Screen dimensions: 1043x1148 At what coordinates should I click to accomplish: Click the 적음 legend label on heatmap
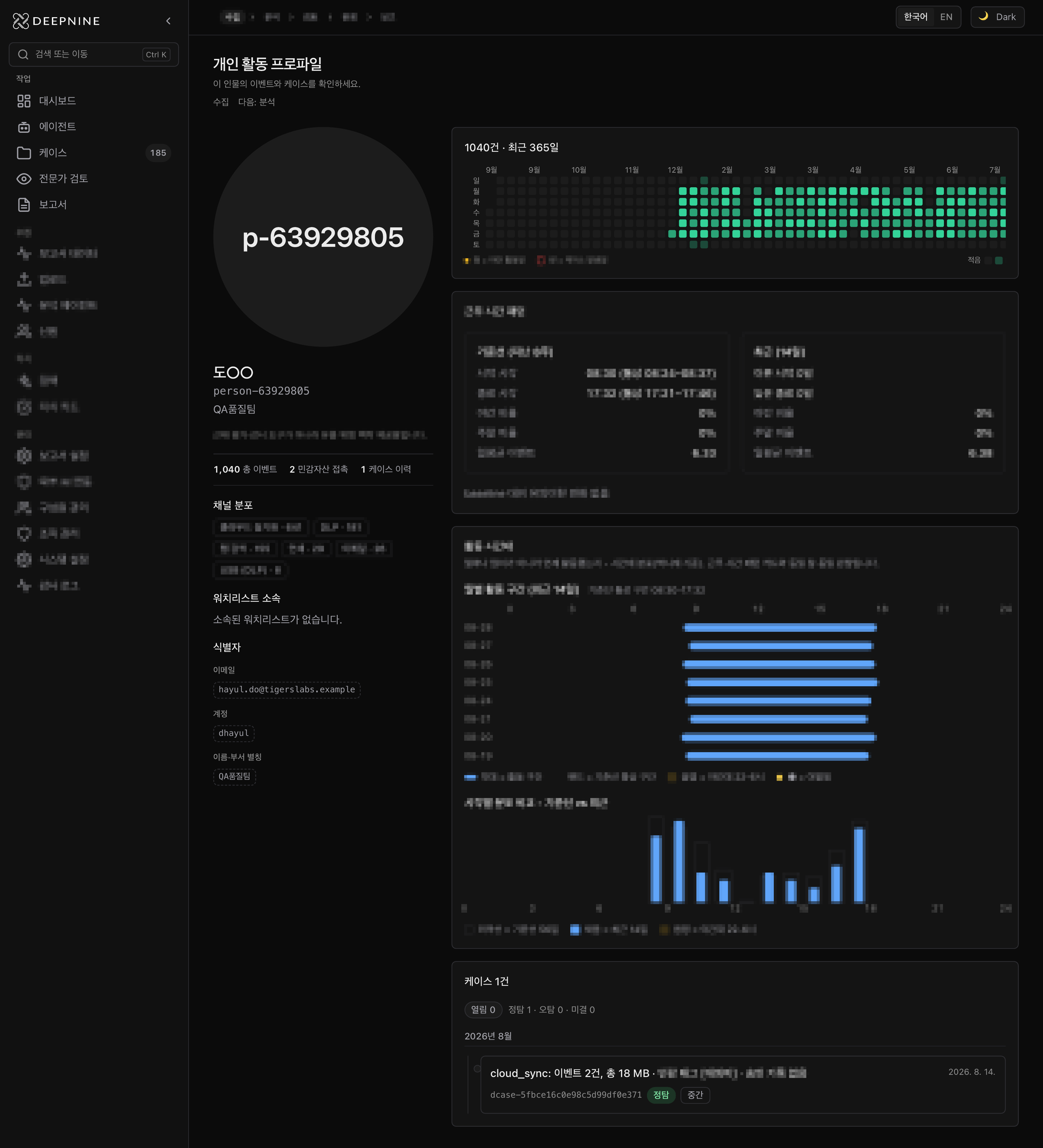[974, 260]
